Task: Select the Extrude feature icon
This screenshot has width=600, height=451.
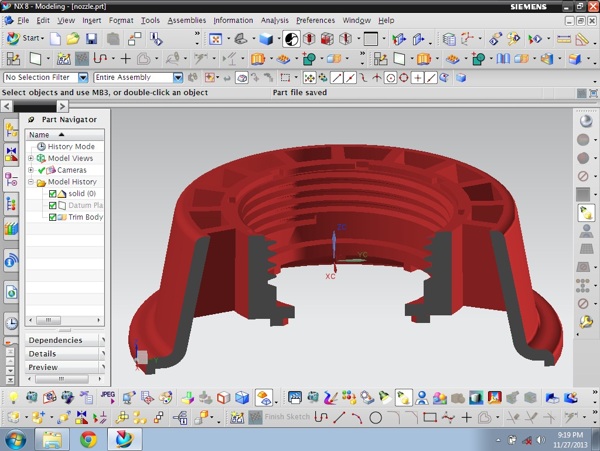Action: (258, 59)
